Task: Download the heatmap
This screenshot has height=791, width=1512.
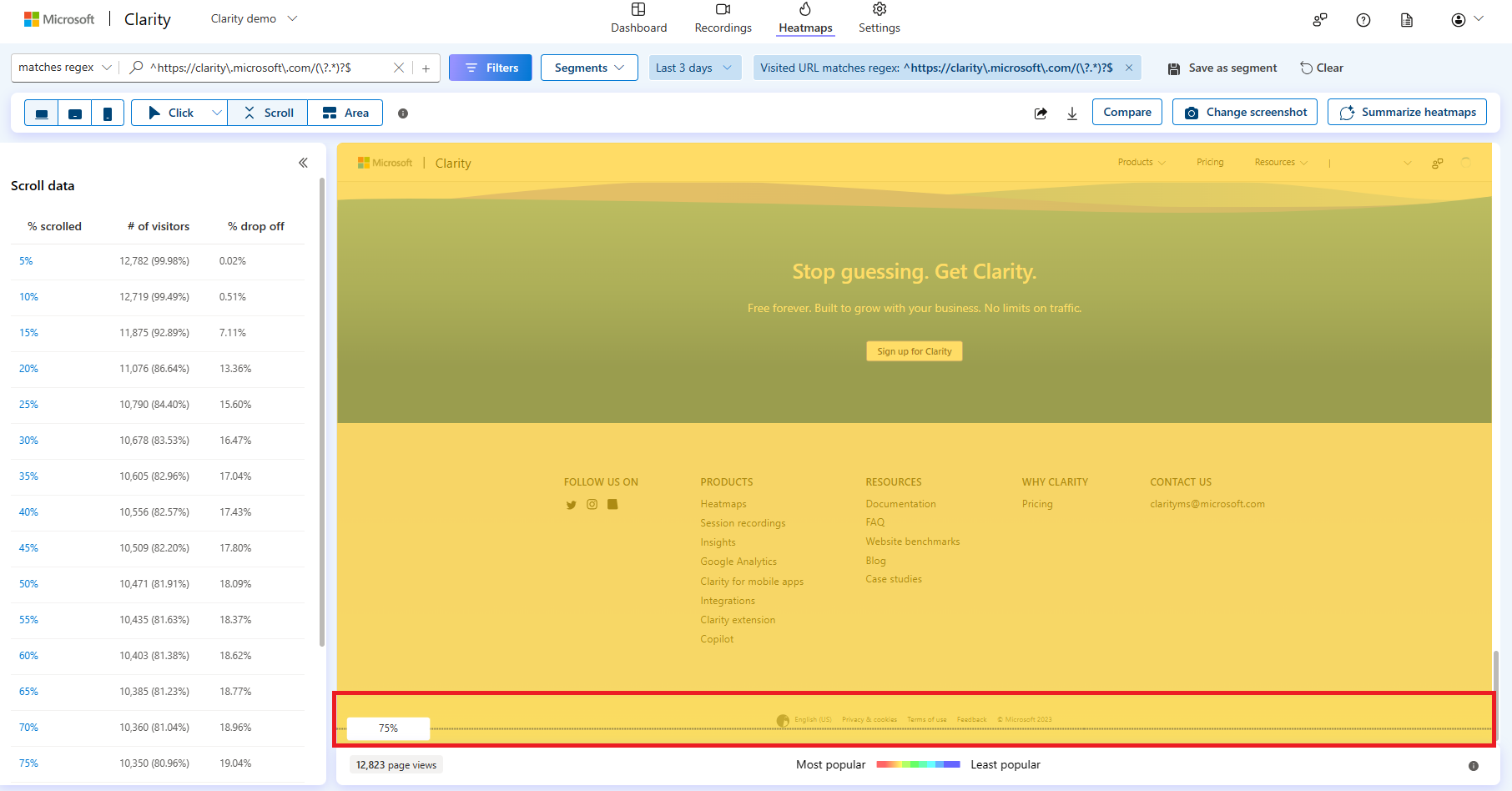Action: pyautogui.click(x=1072, y=113)
